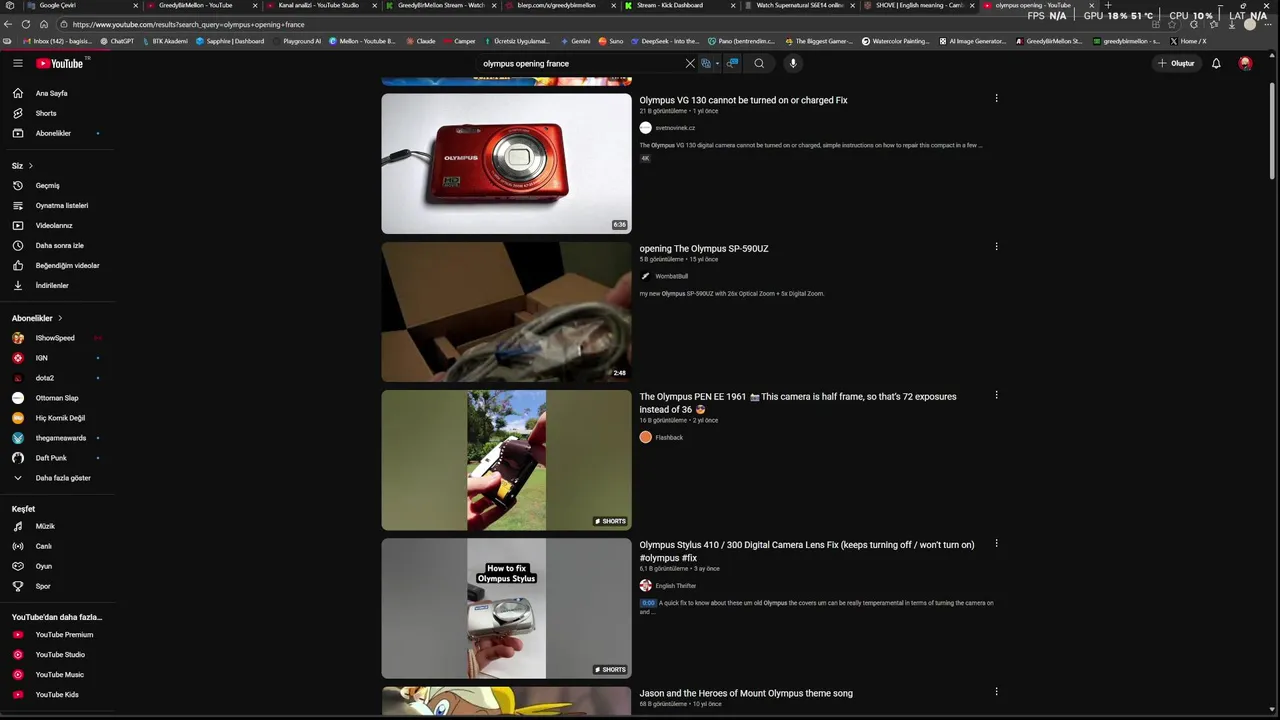This screenshot has height=720, width=1280.
Task: Open options menu for Olympus VG 130 video
Action: [996, 98]
